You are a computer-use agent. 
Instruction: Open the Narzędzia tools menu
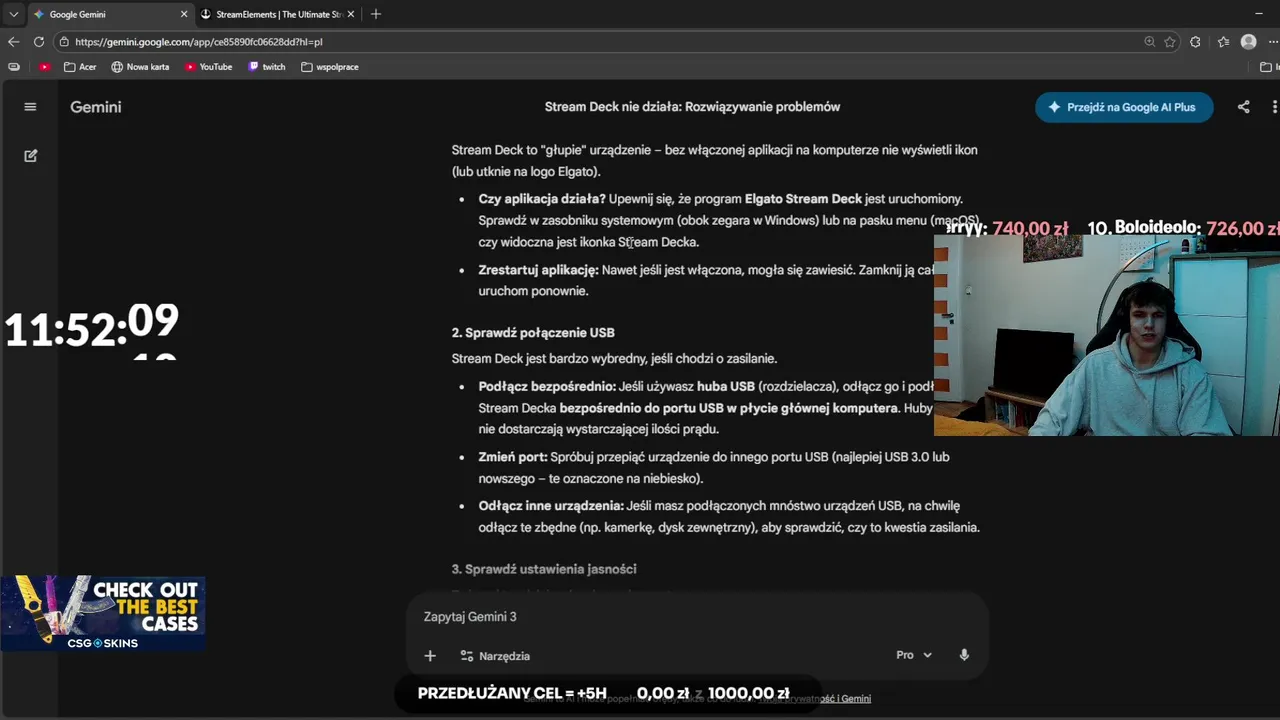(495, 656)
